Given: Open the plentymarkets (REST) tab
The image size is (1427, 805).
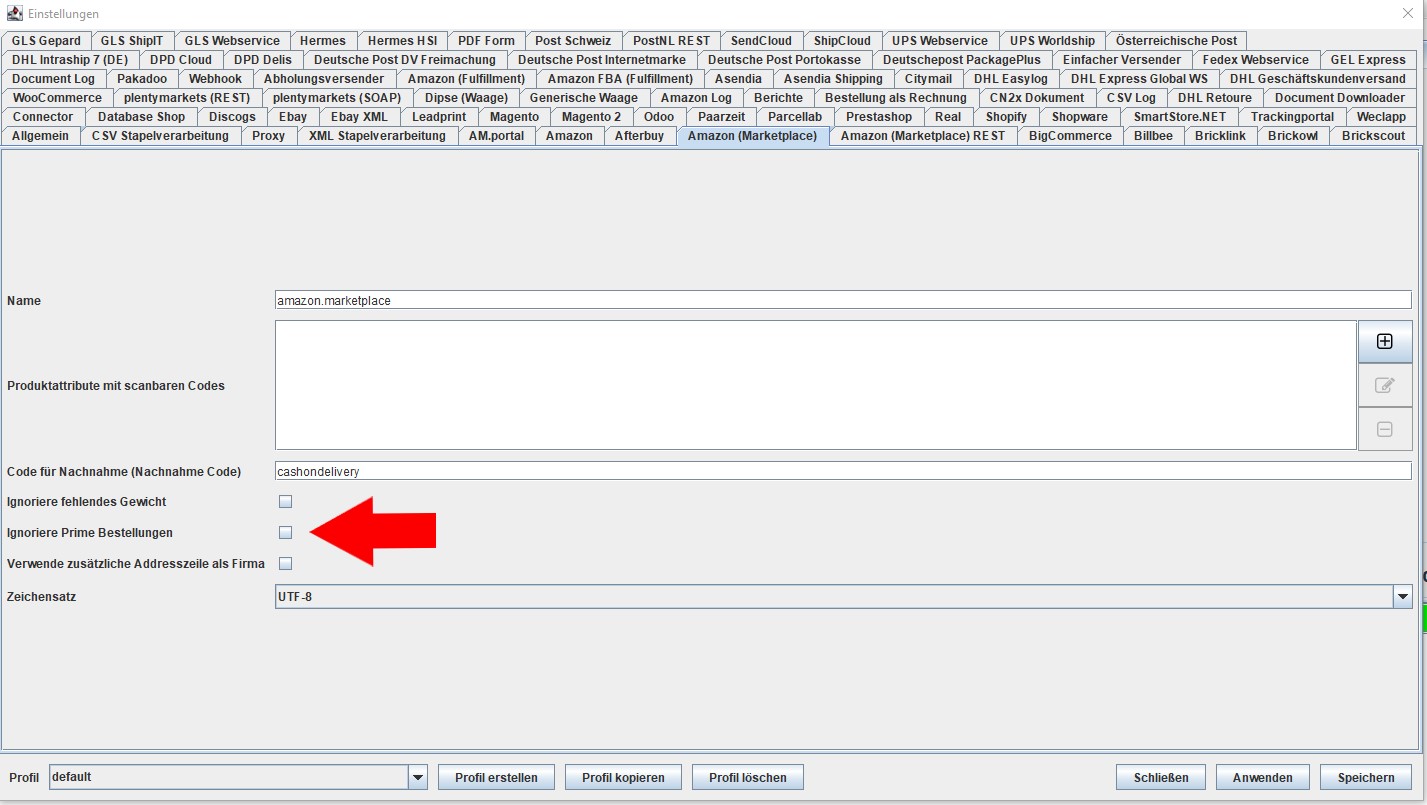Looking at the screenshot, I should 187,97.
